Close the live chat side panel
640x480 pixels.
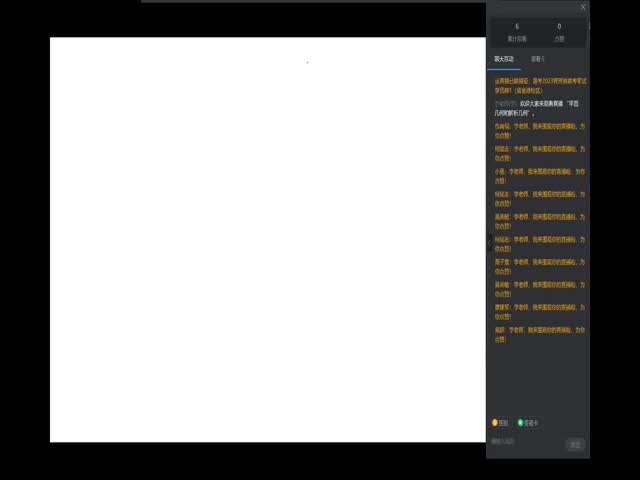[583, 7]
